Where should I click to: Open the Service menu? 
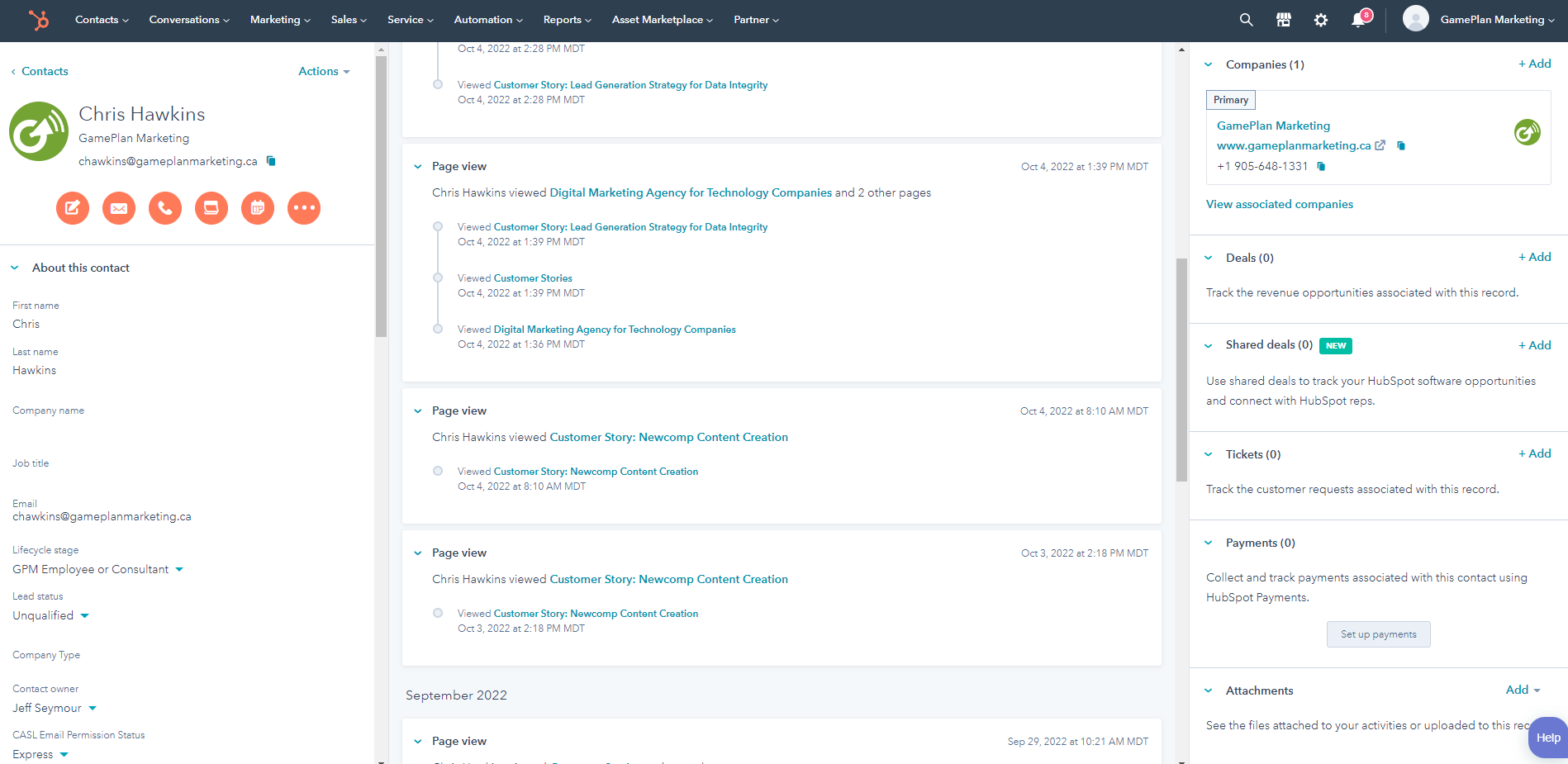coord(411,20)
